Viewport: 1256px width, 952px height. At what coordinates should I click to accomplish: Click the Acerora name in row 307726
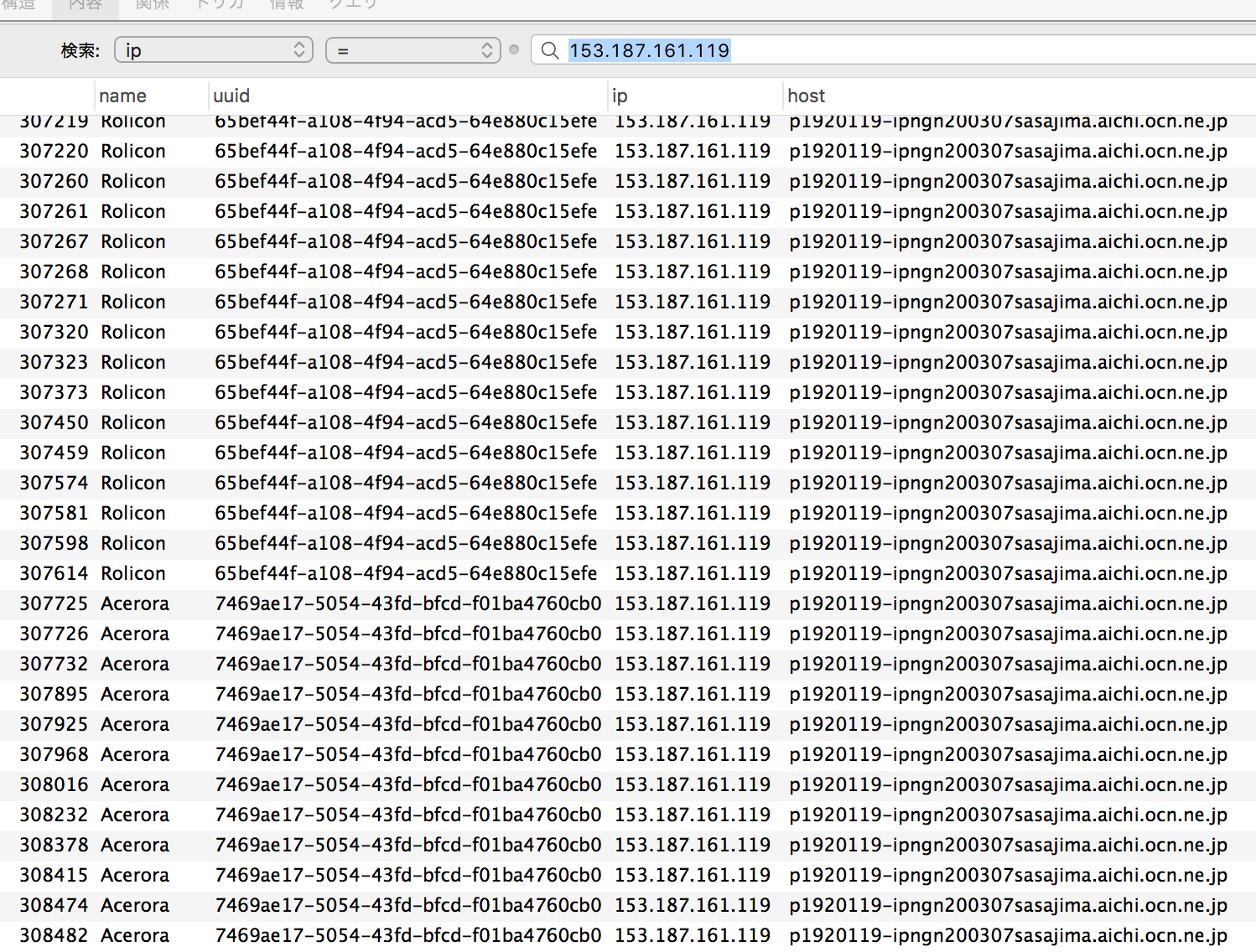(x=135, y=634)
